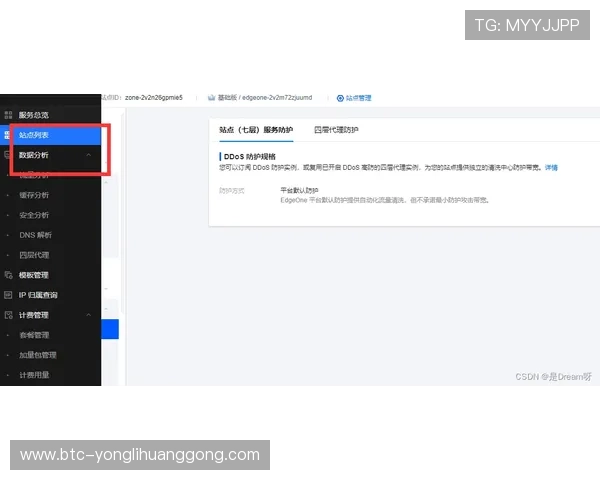The width and height of the screenshot is (600, 480).
Task: Open 四层代理 under 数据分析
Action: click(34, 255)
